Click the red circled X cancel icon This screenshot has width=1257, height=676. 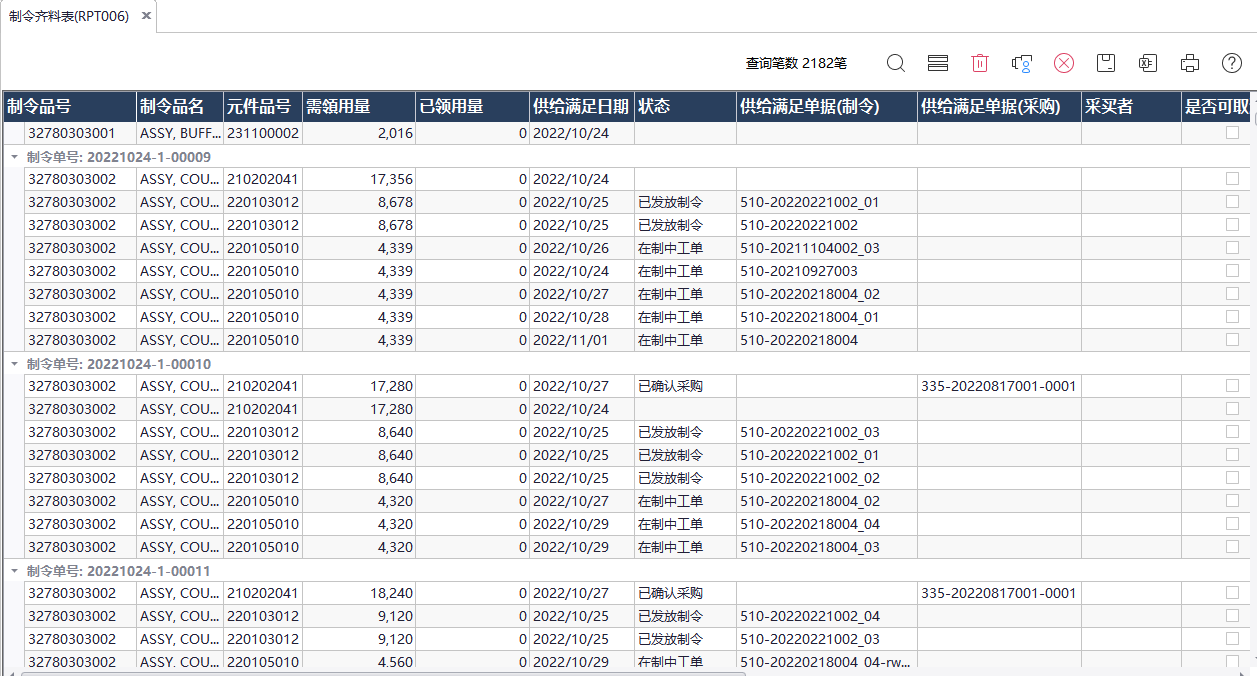click(1064, 63)
